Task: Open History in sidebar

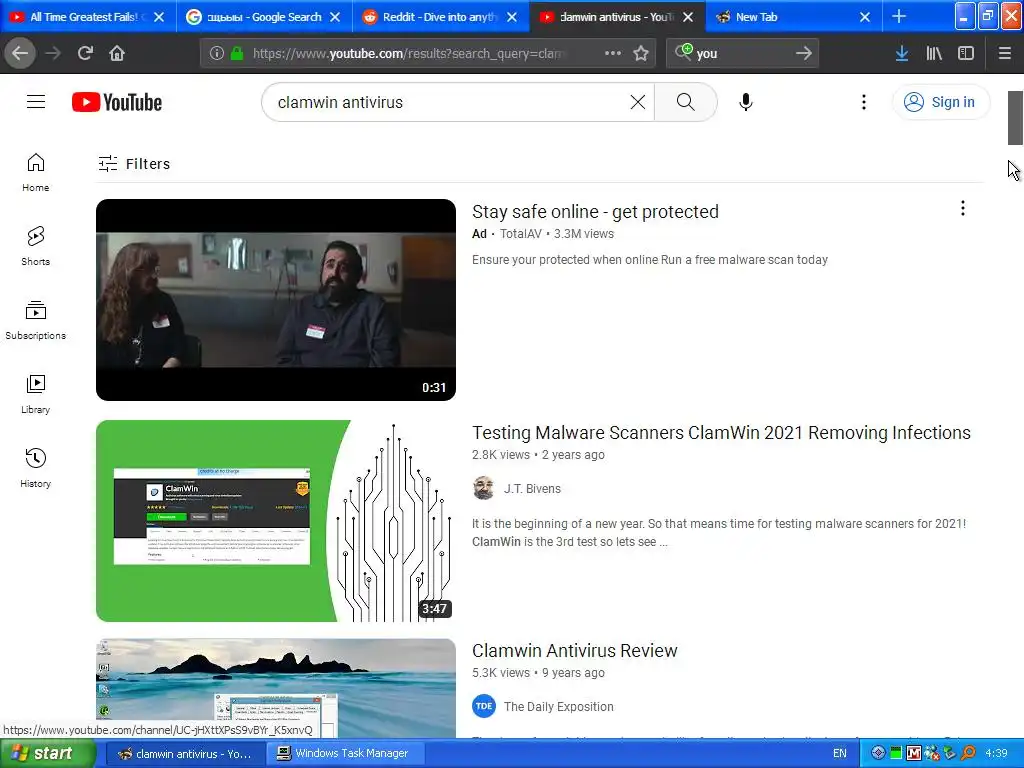Action: pyautogui.click(x=36, y=468)
